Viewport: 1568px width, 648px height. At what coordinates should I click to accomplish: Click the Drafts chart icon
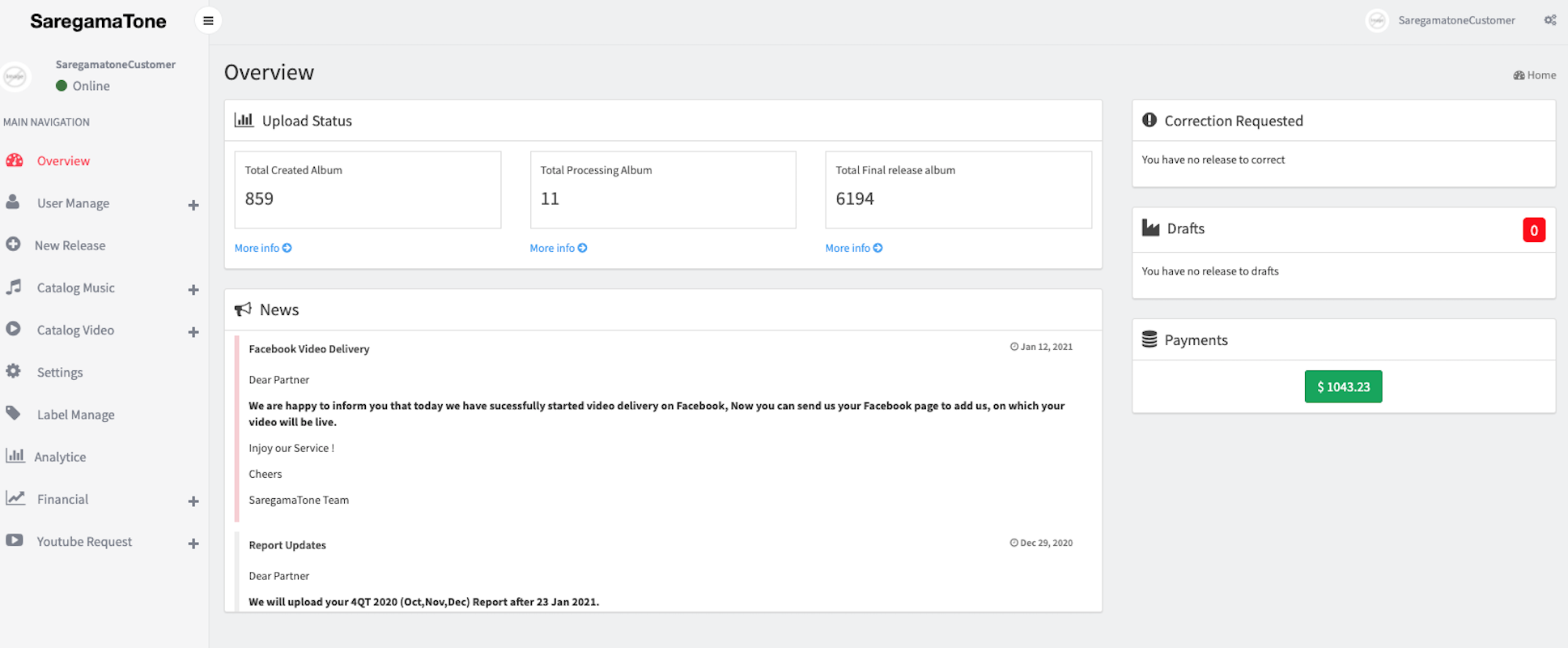[1150, 228]
